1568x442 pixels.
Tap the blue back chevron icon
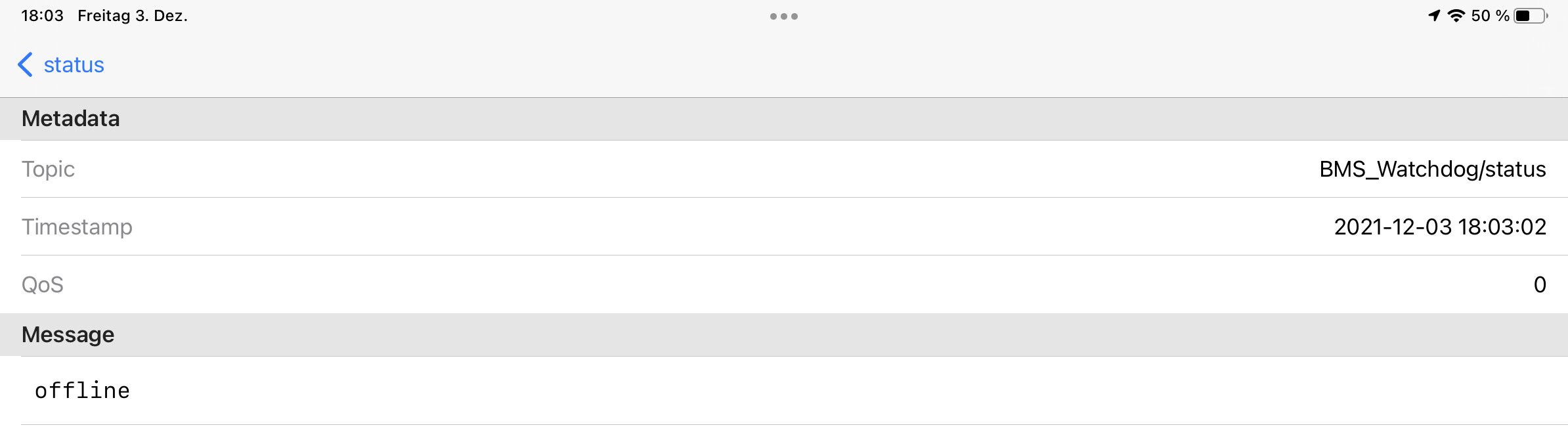tap(25, 64)
